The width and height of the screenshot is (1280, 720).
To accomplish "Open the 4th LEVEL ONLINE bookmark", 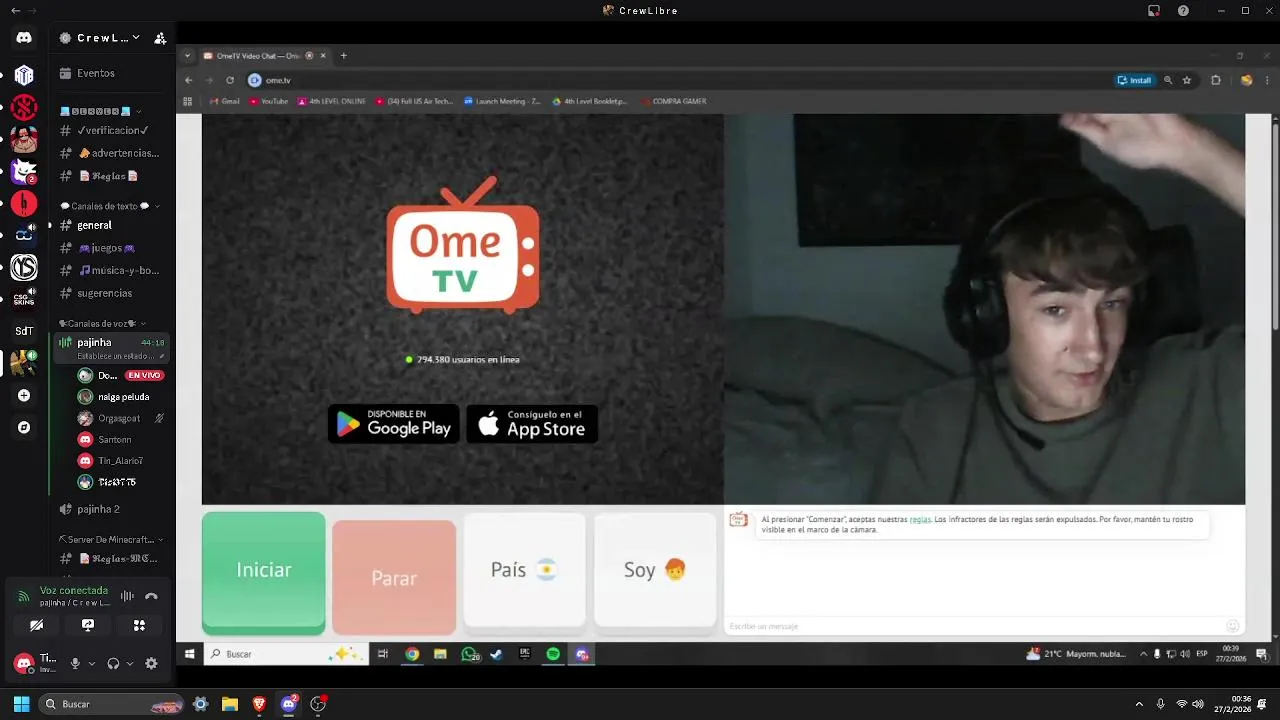I will (x=332, y=101).
